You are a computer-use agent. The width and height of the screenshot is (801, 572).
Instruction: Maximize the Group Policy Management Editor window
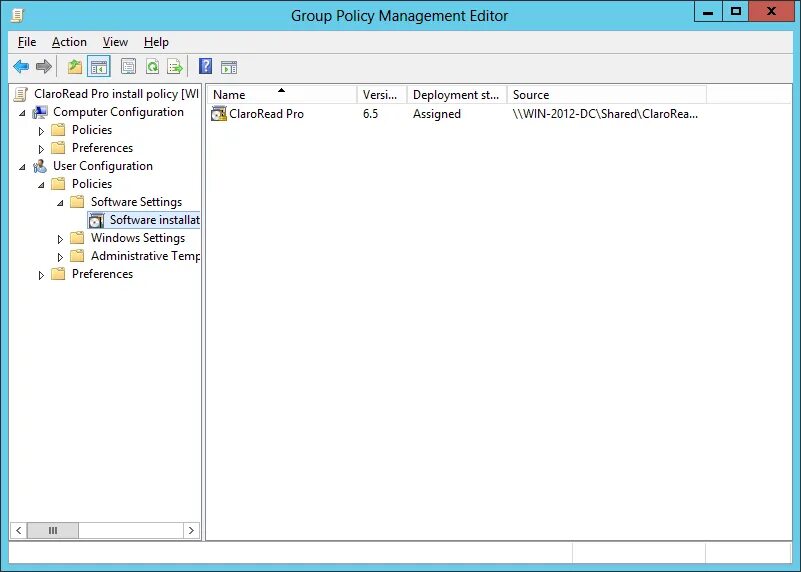click(736, 11)
